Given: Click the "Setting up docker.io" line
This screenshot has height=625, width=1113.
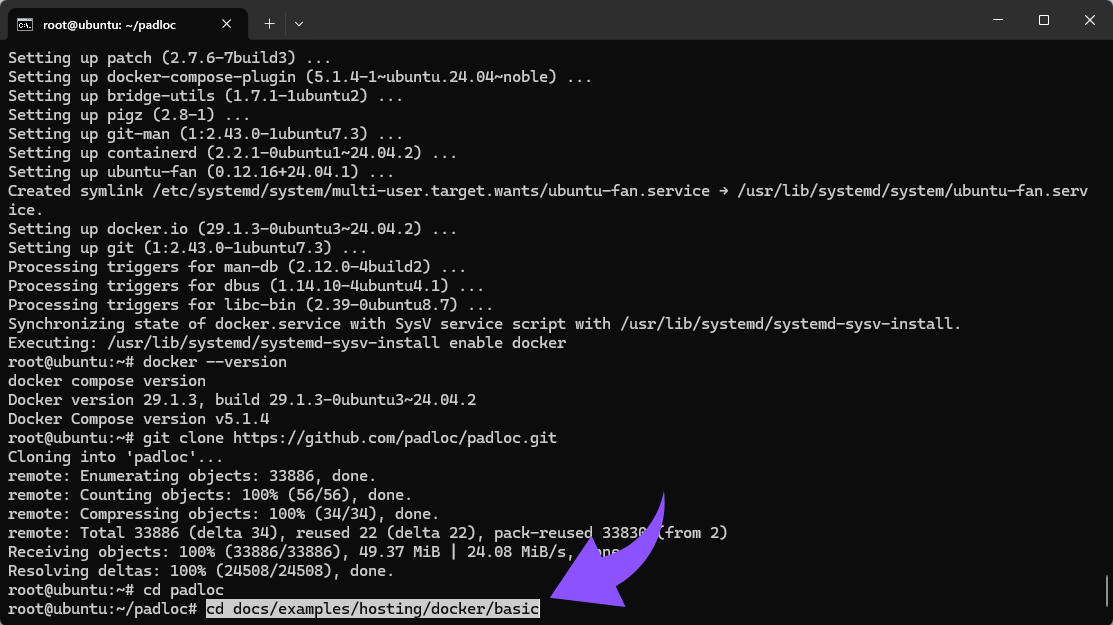Looking at the screenshot, I should coord(233,228).
